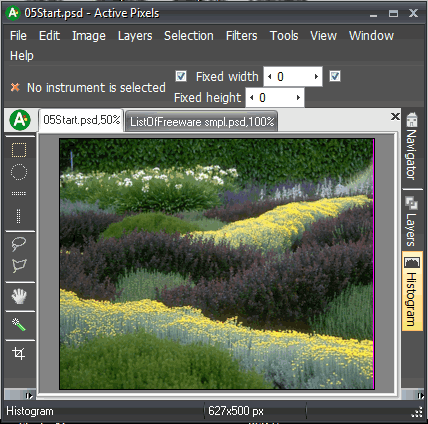Open the Layers side panel
Screen dimensions: 428x424
[412, 222]
